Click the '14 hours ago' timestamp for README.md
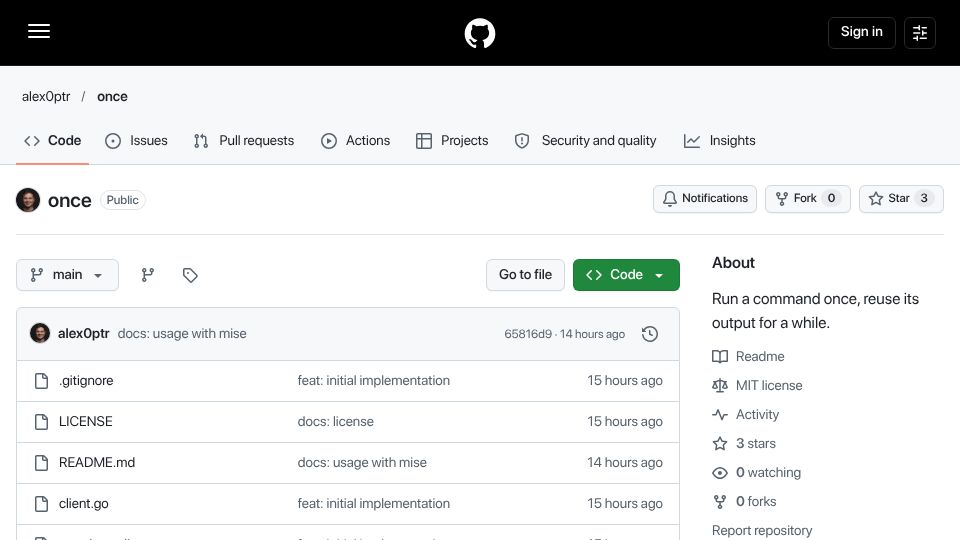Screen dimensions: 960x540 click(x=624, y=463)
